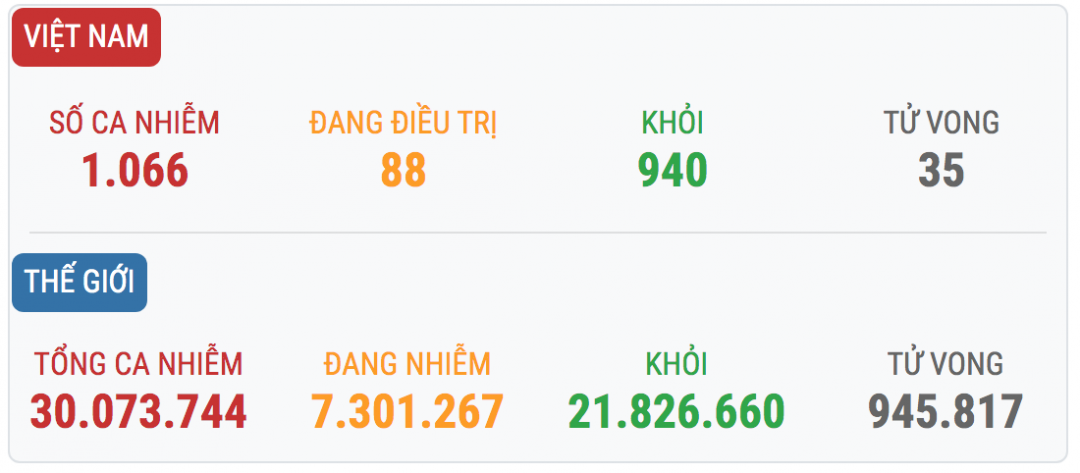1080x473 pixels.
Task: Click the blue THẾ GIỚI badge
Action: pos(79,282)
